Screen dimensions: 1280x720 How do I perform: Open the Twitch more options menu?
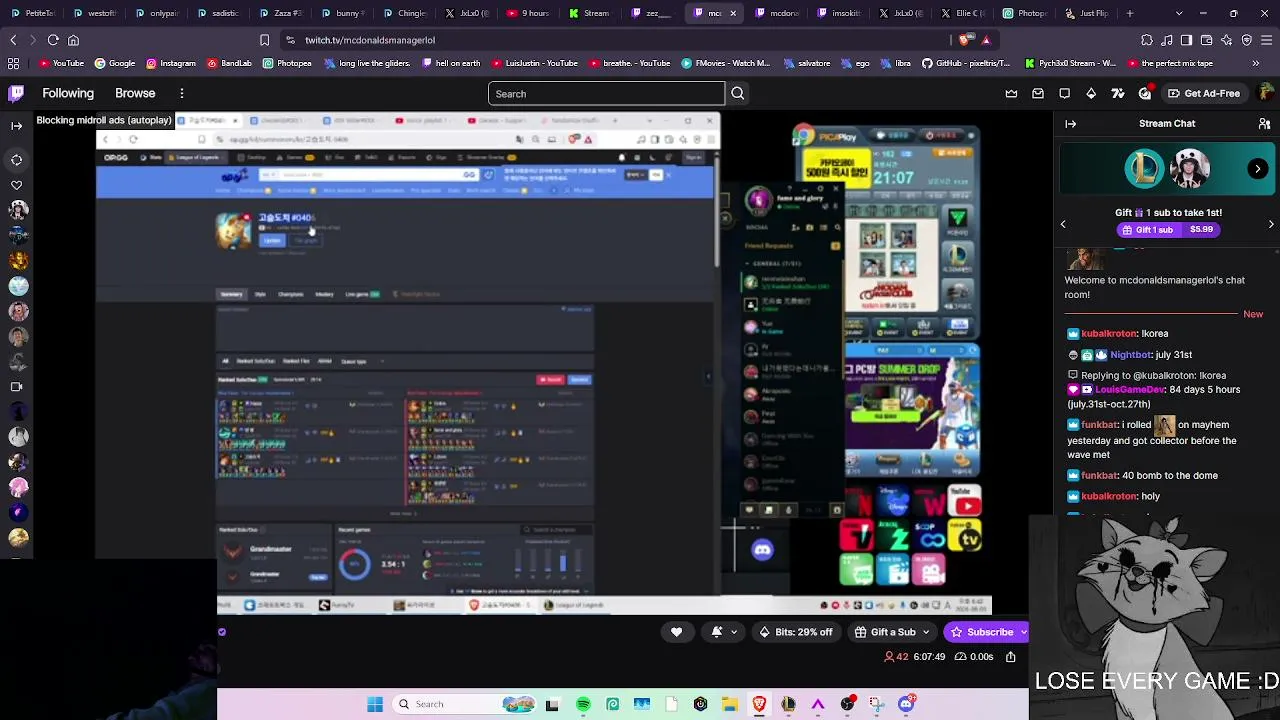coord(182,93)
